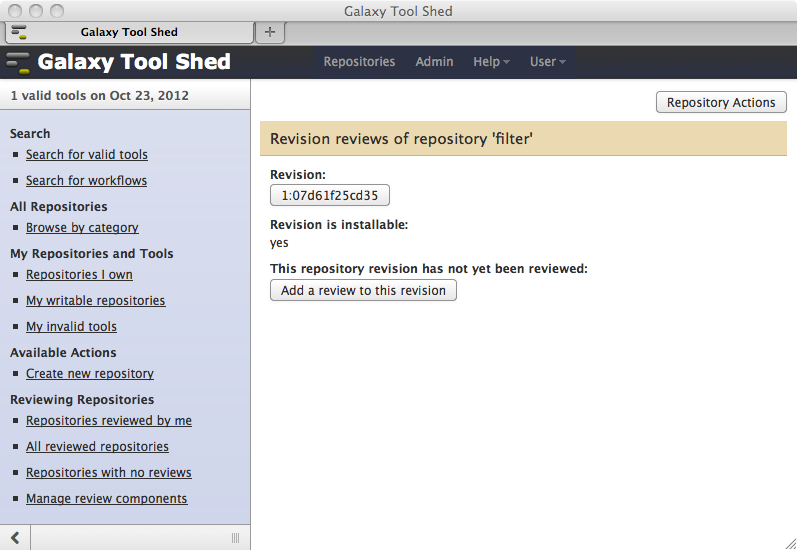Click 'This repository revision has not yet been reviewed' text
The image size is (797, 550).
click(428, 268)
